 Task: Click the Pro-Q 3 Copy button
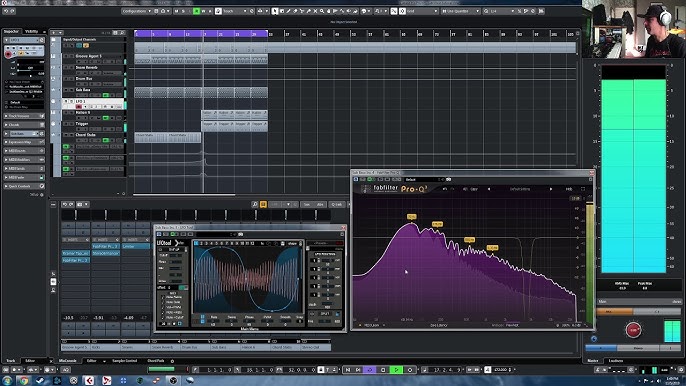pyautogui.click(x=474, y=189)
